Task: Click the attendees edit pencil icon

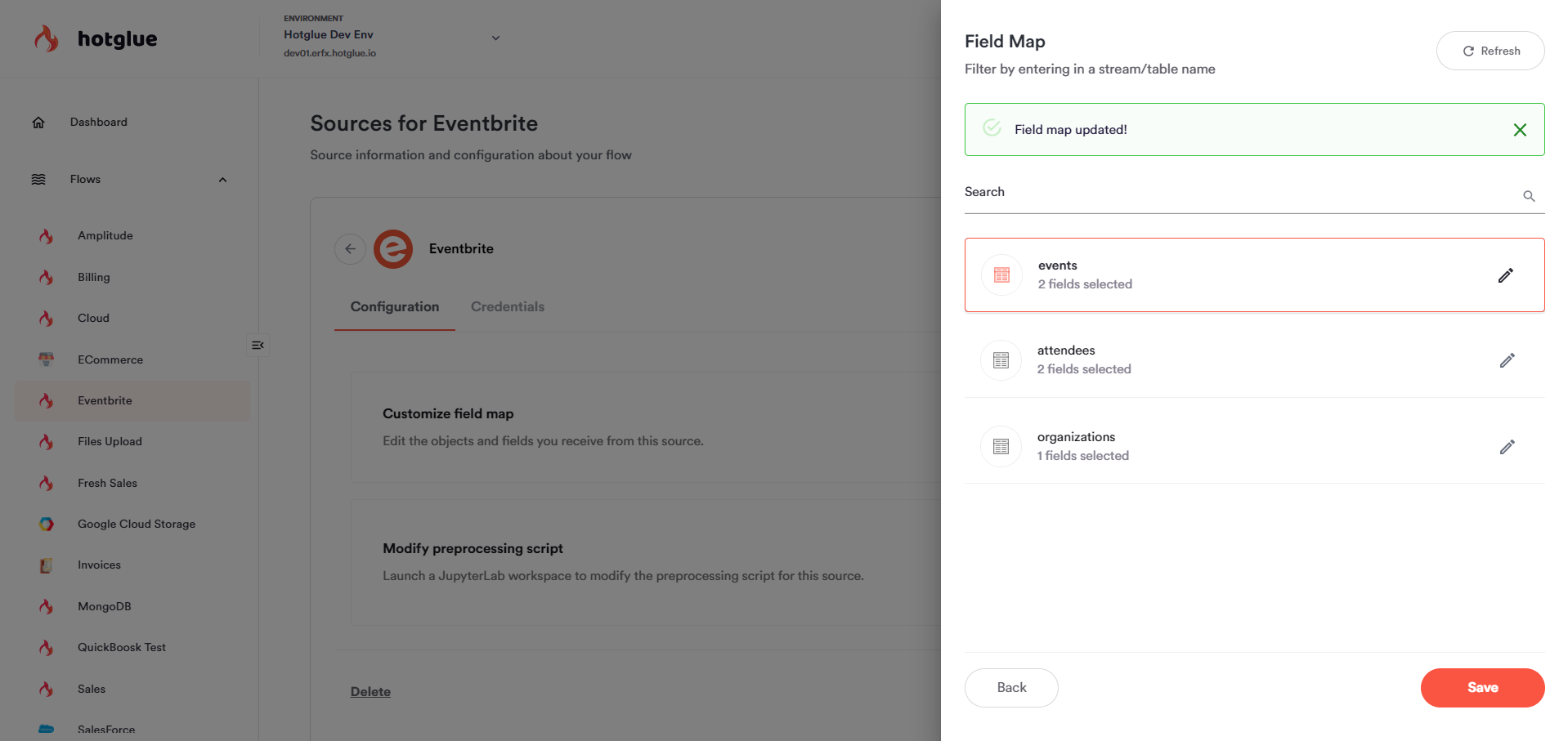Action: 1507,360
